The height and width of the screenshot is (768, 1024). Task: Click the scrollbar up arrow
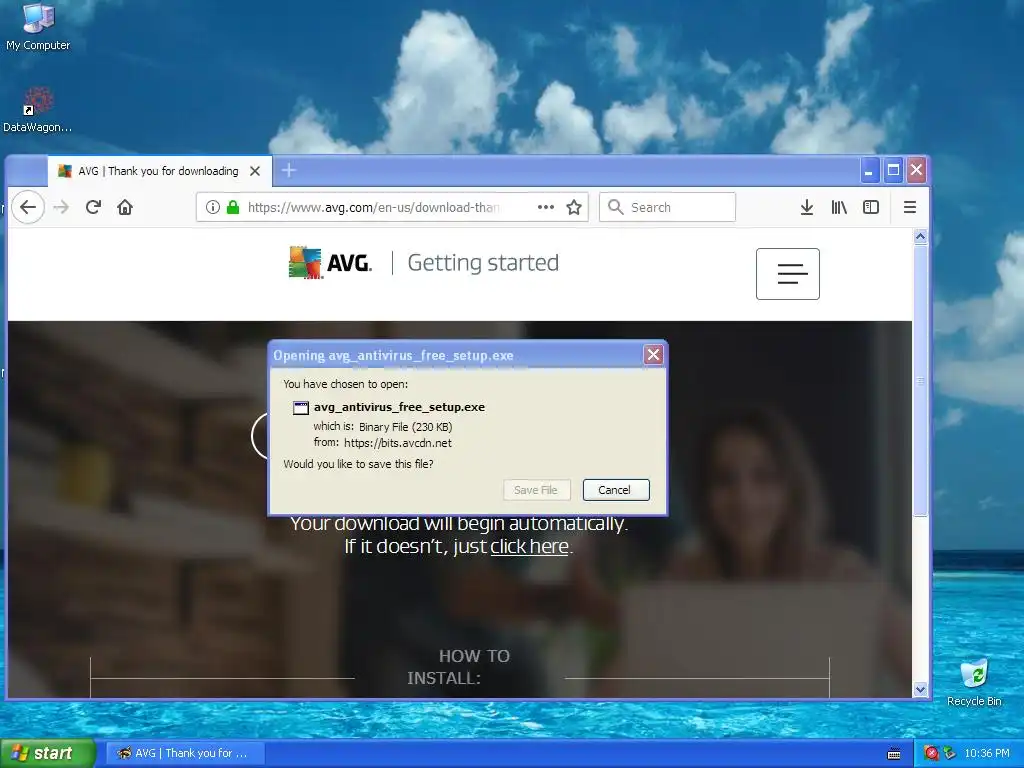920,237
